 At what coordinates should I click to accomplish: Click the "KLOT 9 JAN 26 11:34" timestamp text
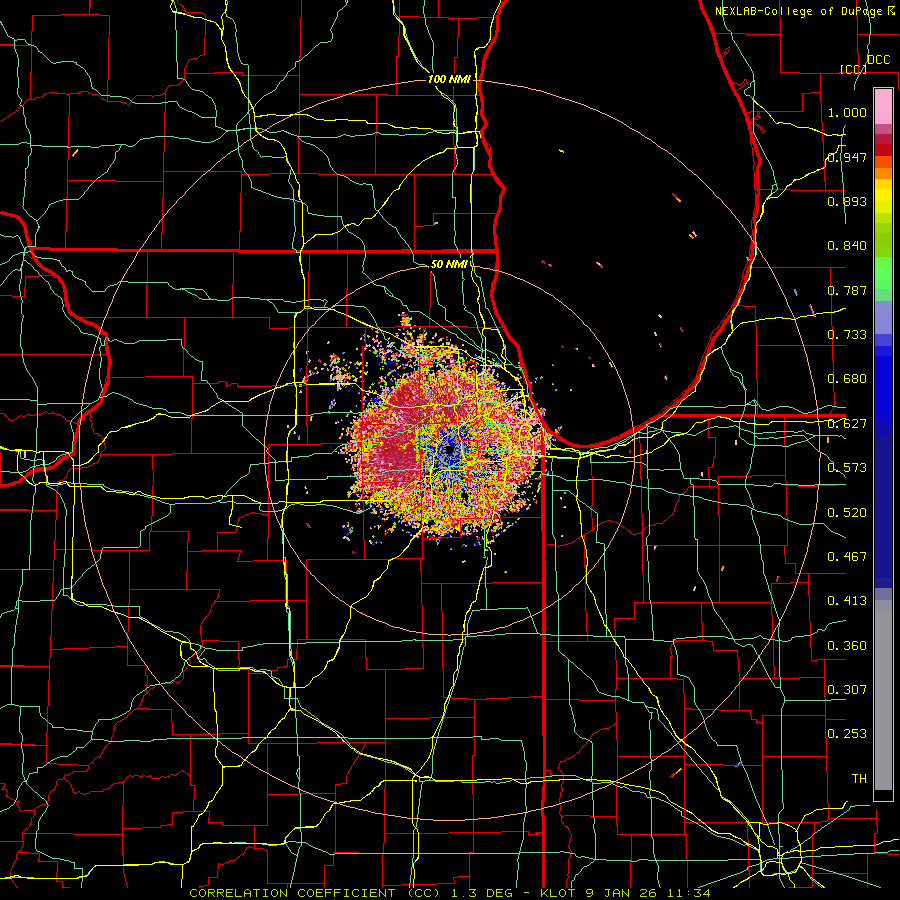(625, 893)
